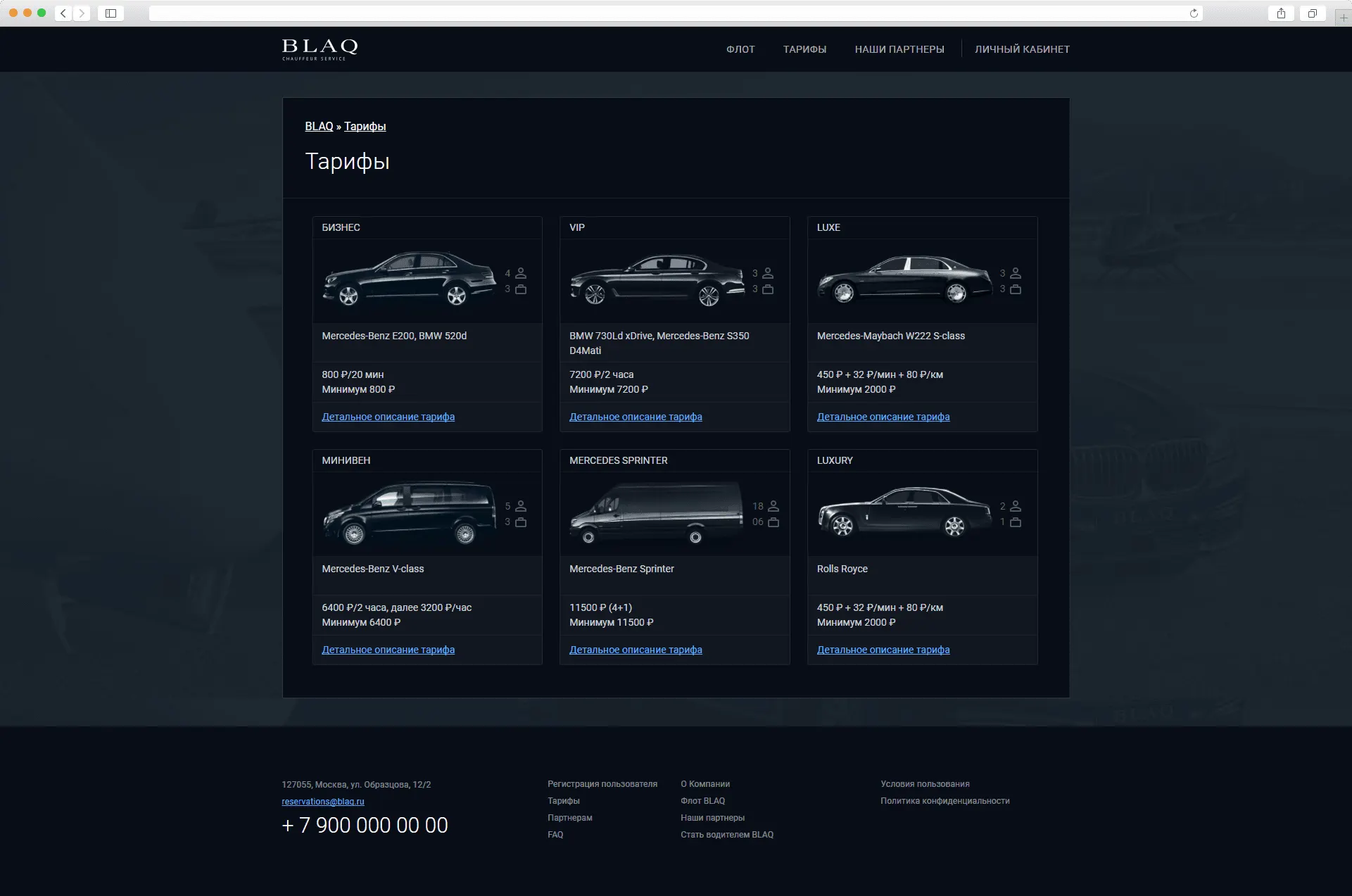Click the reservations@blaq.ru email link

pyautogui.click(x=323, y=802)
